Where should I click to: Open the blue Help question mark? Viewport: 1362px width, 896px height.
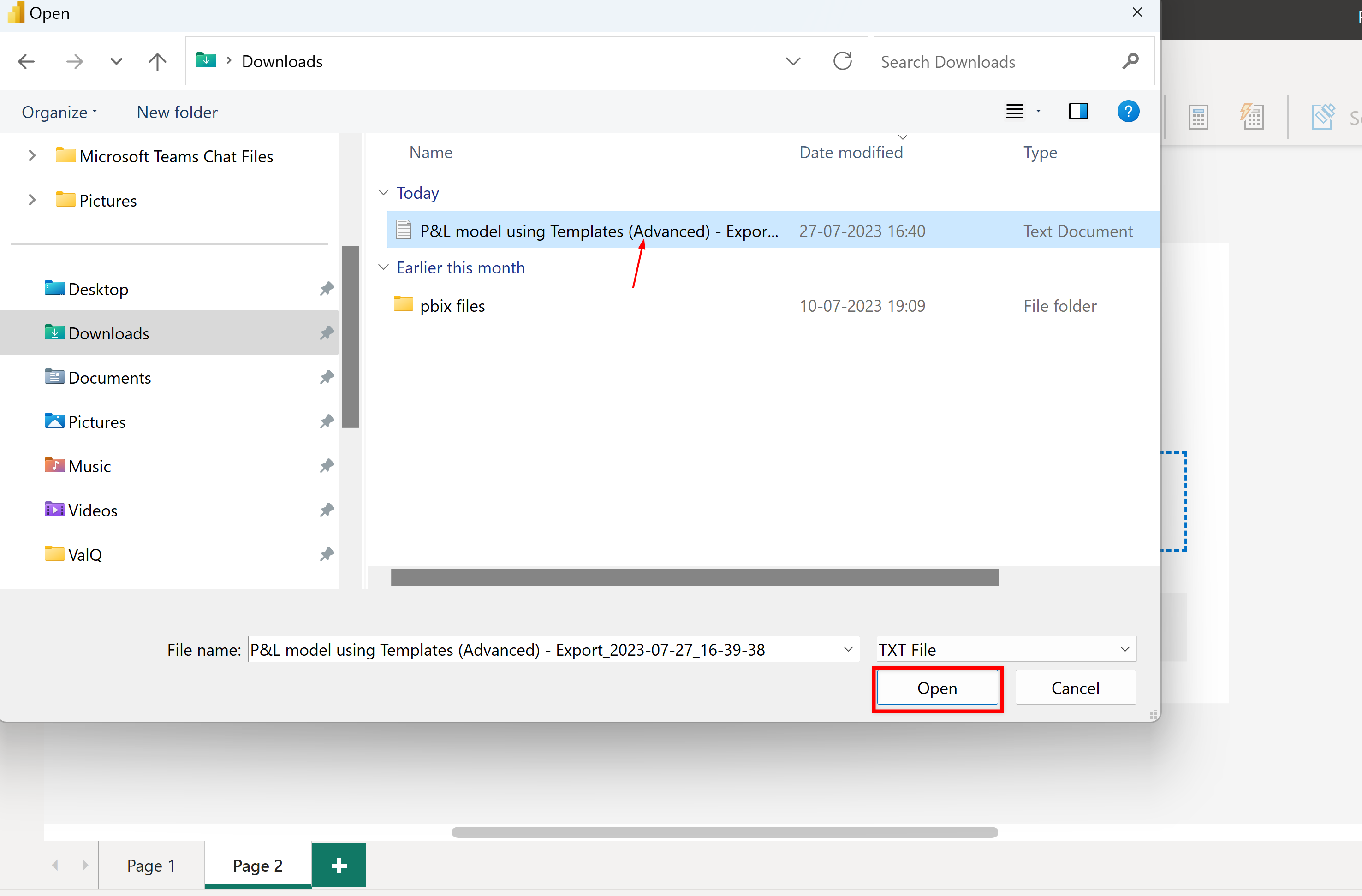tap(1128, 112)
